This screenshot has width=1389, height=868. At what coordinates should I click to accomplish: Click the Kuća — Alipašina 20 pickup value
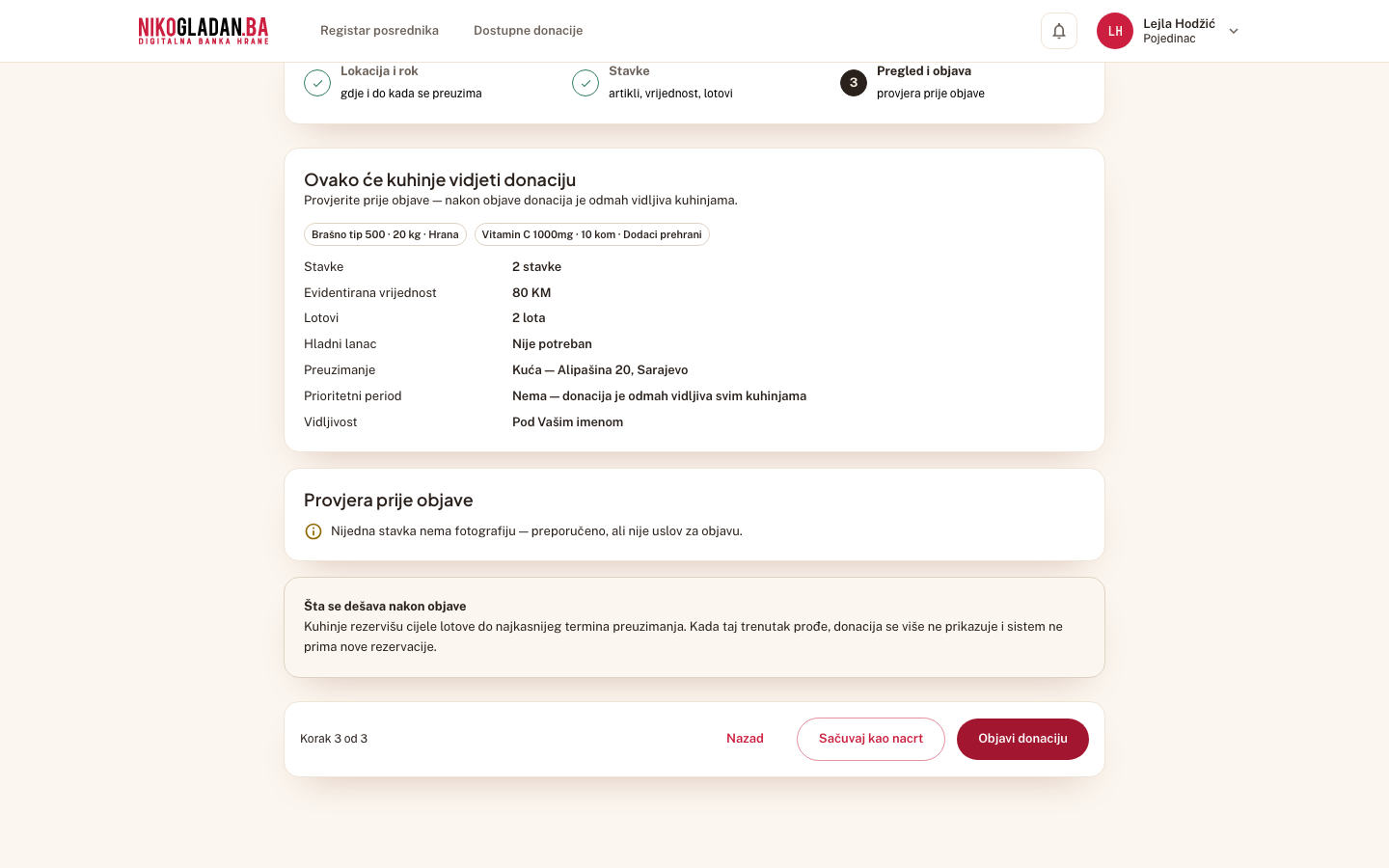point(600,370)
